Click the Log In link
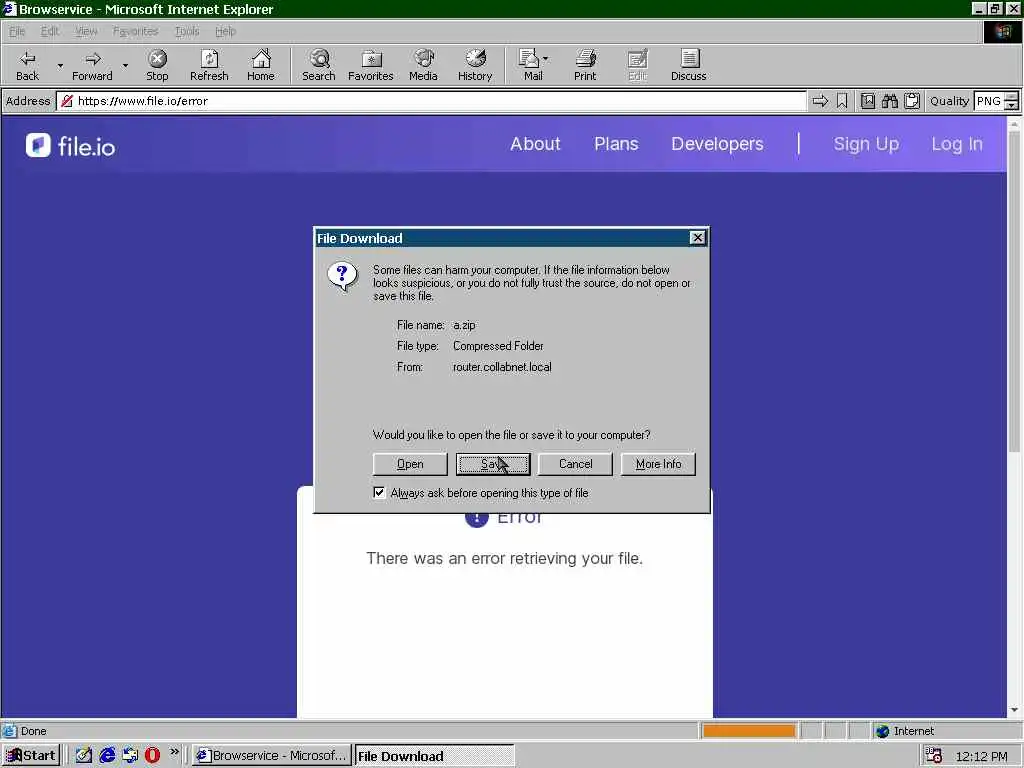This screenshot has width=1024, height=768. [957, 144]
